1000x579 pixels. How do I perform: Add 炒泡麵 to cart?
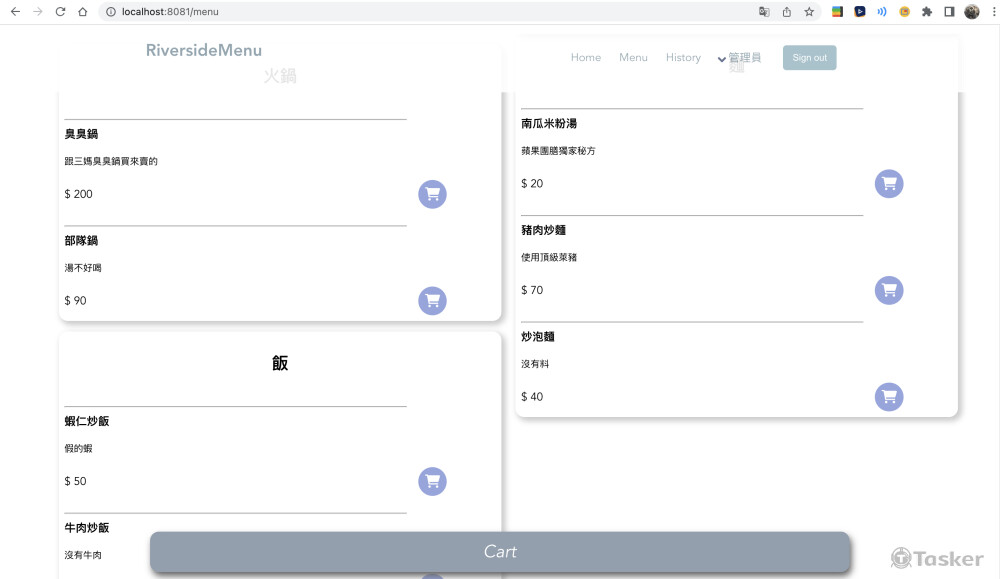[x=889, y=397]
